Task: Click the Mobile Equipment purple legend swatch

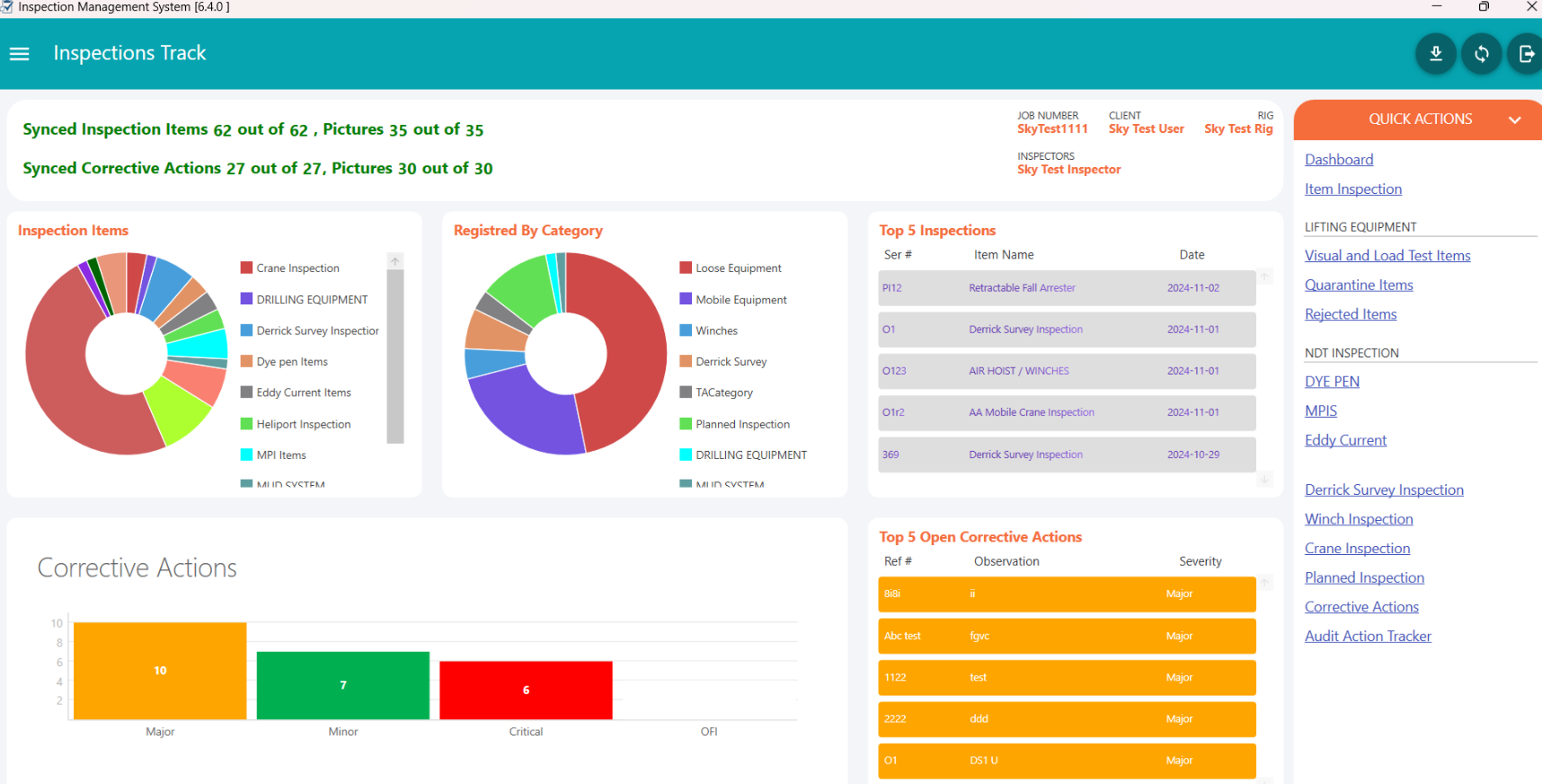Action: tap(686, 299)
